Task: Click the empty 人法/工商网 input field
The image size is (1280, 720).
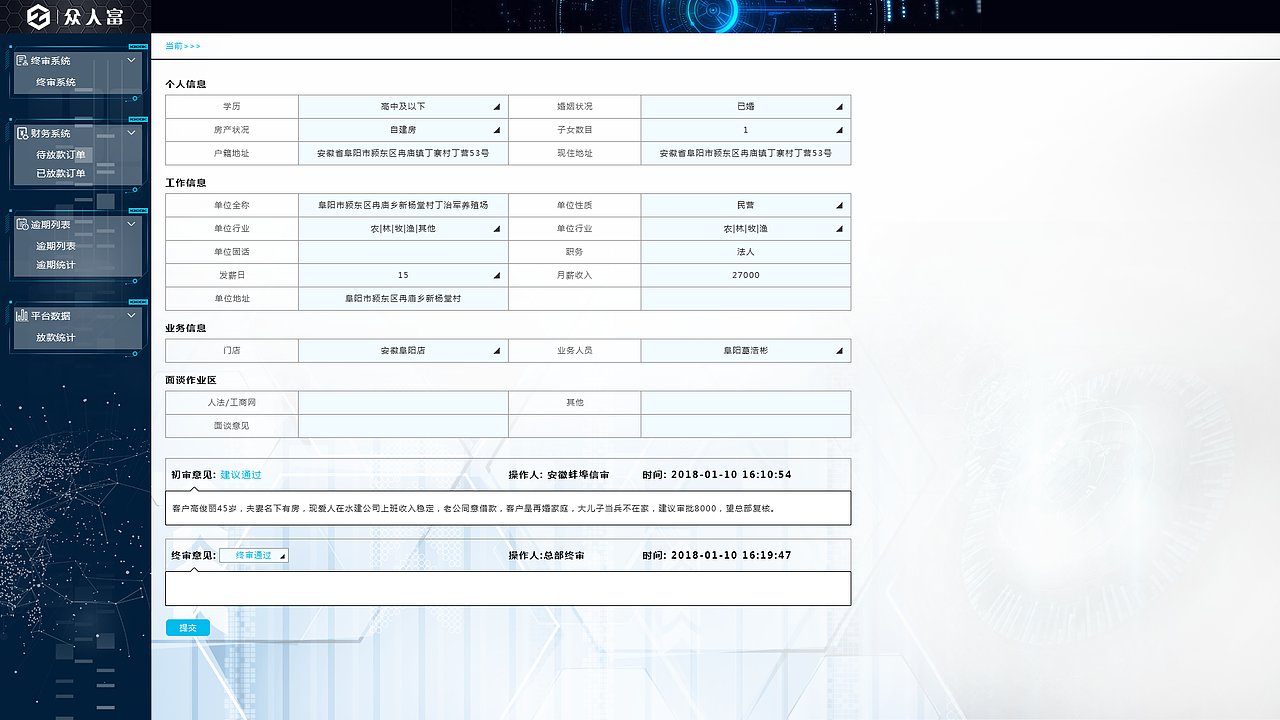Action: [x=403, y=402]
